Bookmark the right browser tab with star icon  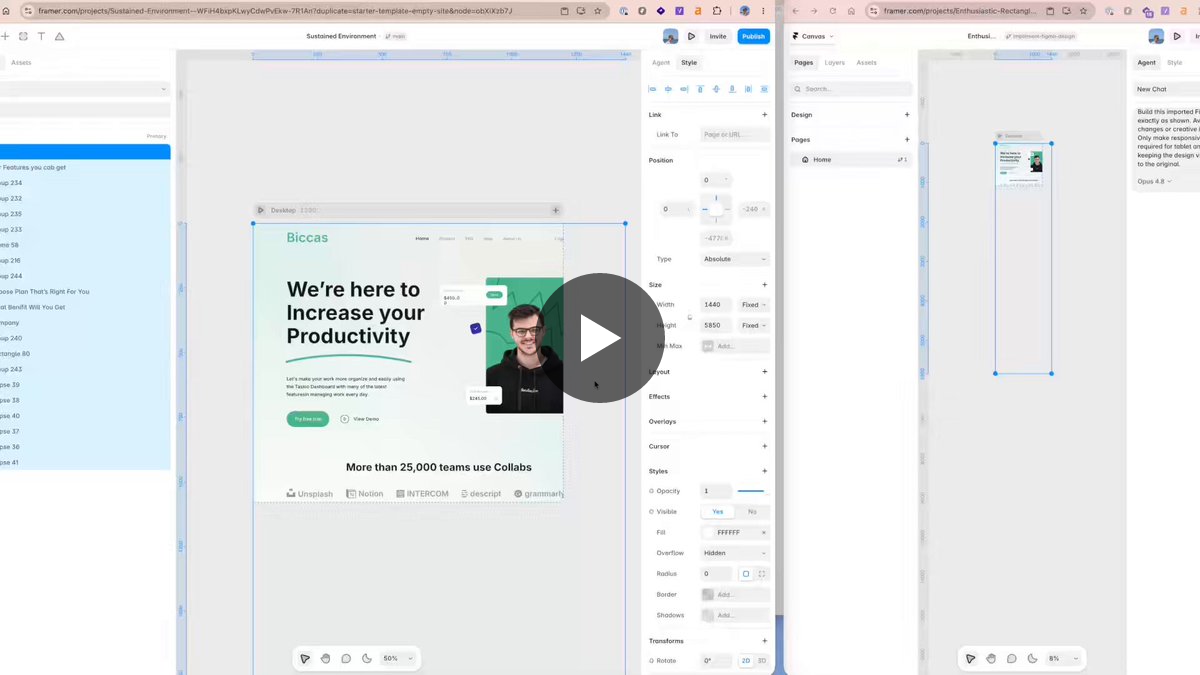click(1083, 11)
